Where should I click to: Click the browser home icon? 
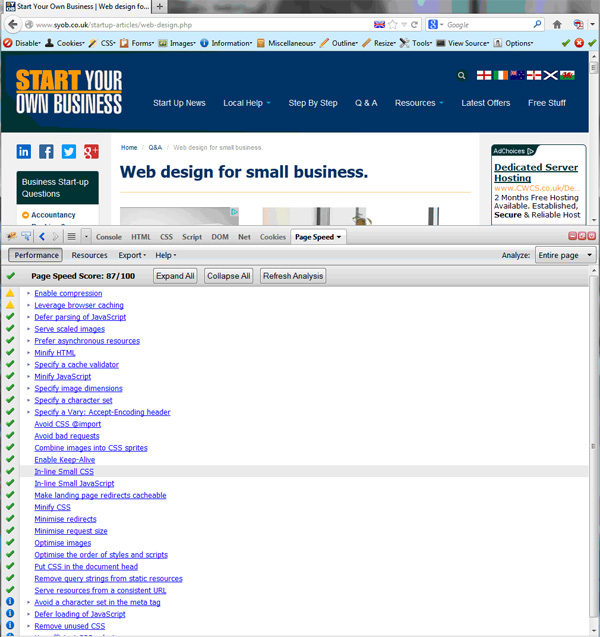pyautogui.click(x=557, y=24)
